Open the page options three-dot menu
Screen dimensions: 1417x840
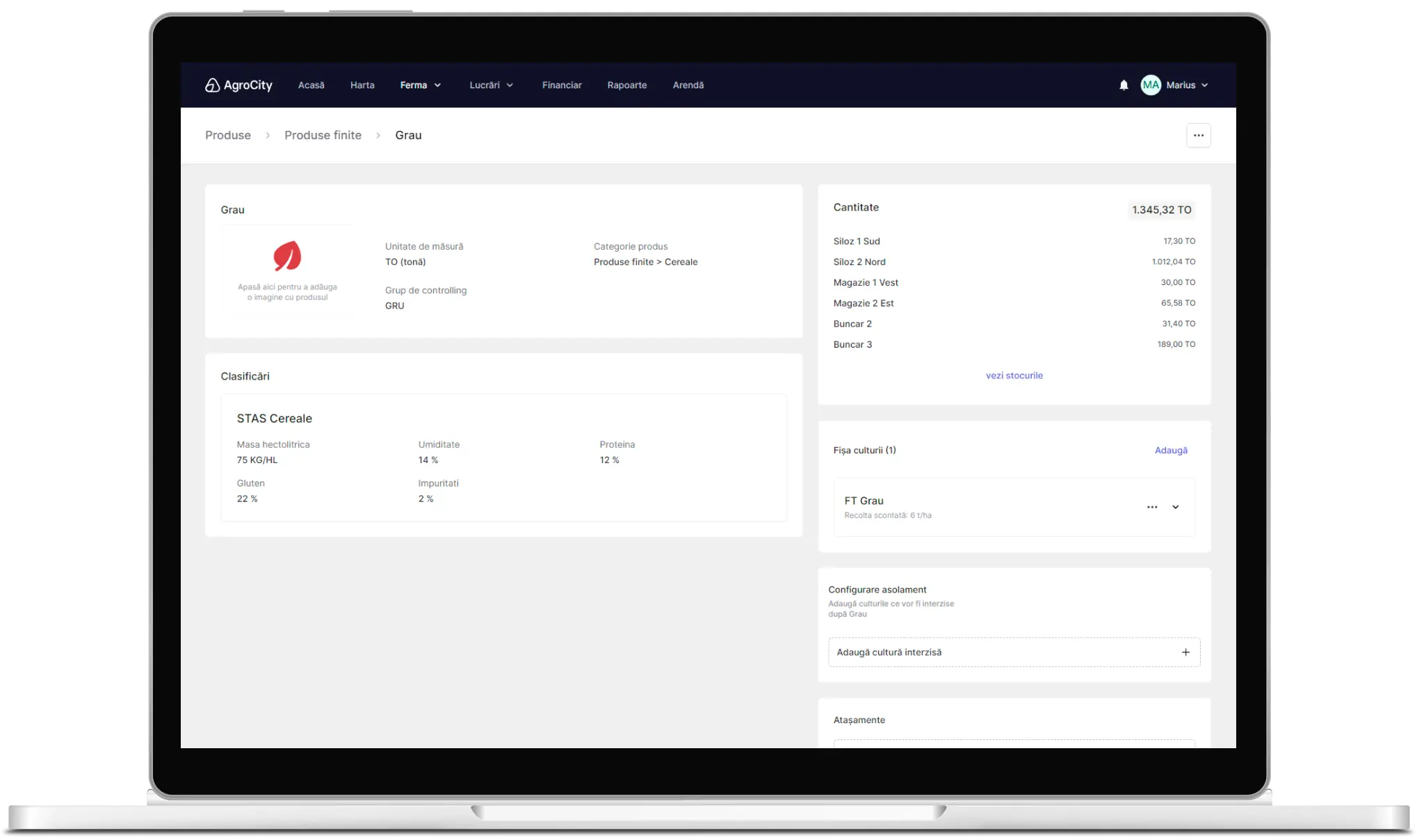pos(1198,136)
